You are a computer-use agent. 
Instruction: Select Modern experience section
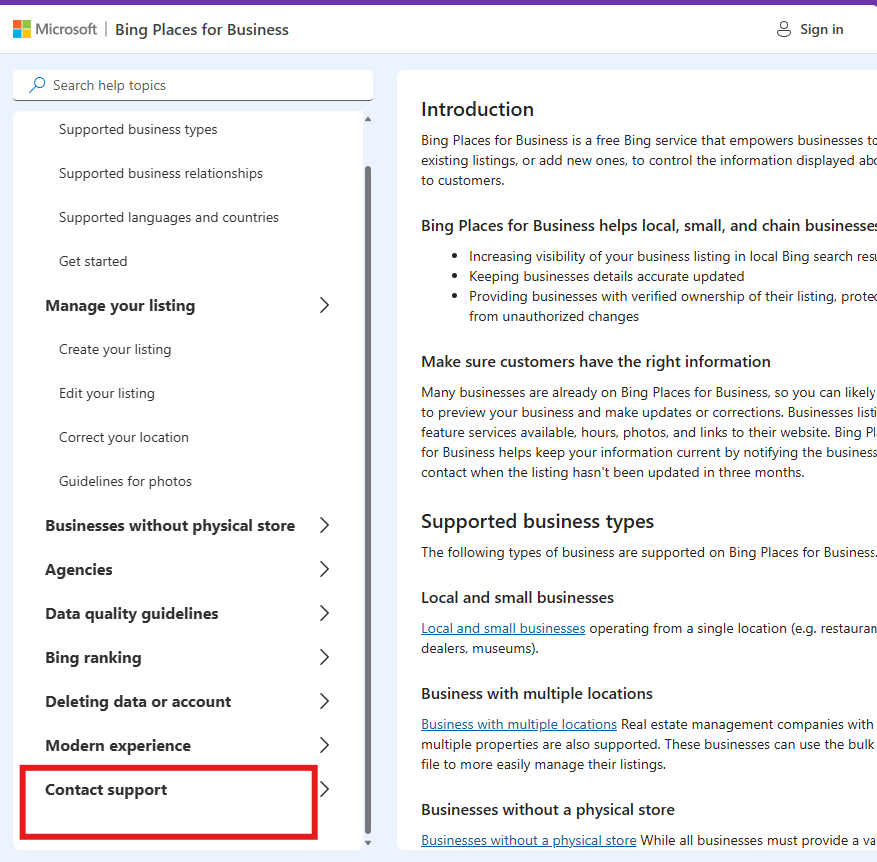click(x=118, y=746)
